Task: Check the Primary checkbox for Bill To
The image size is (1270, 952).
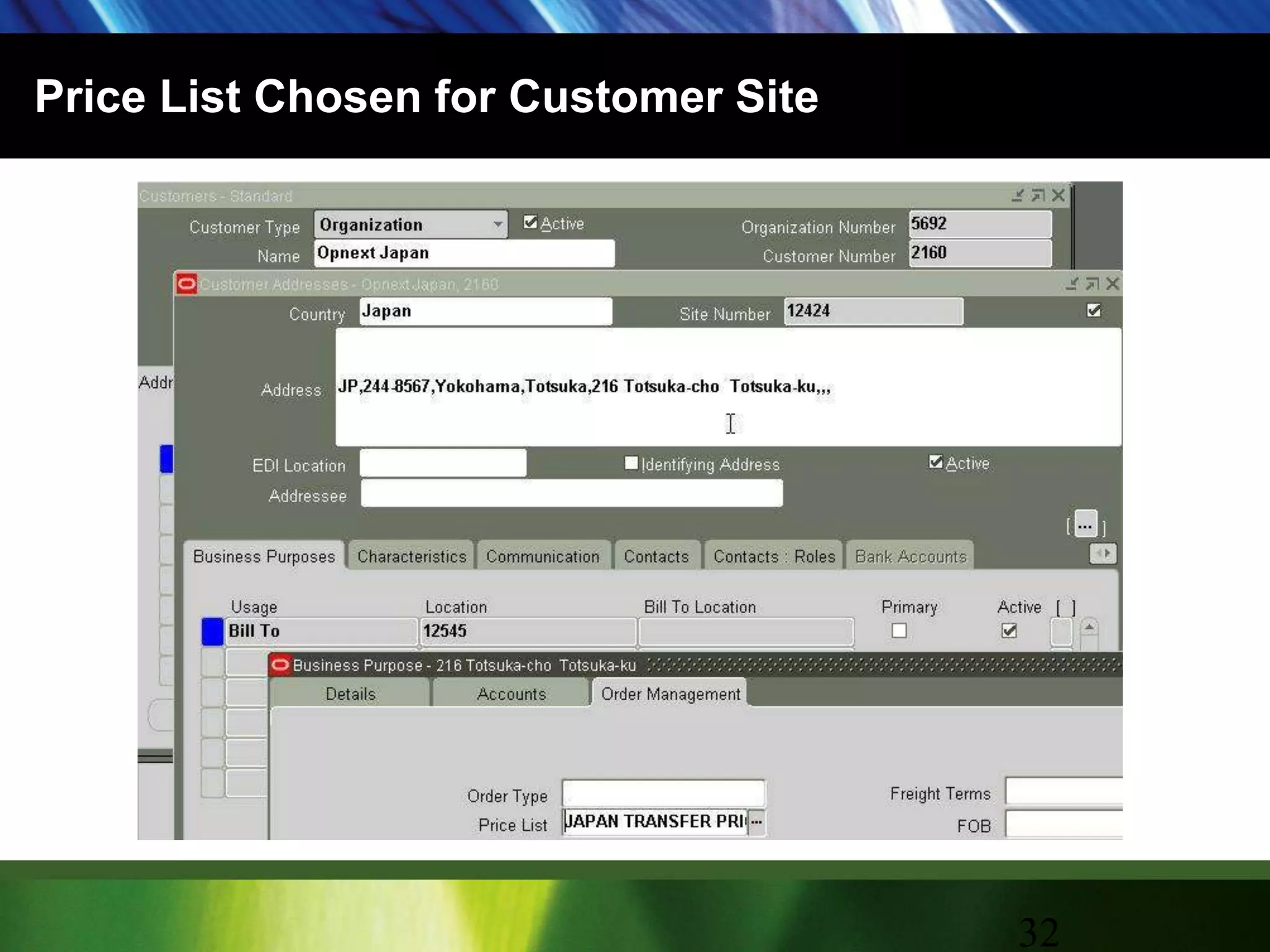Action: point(899,631)
